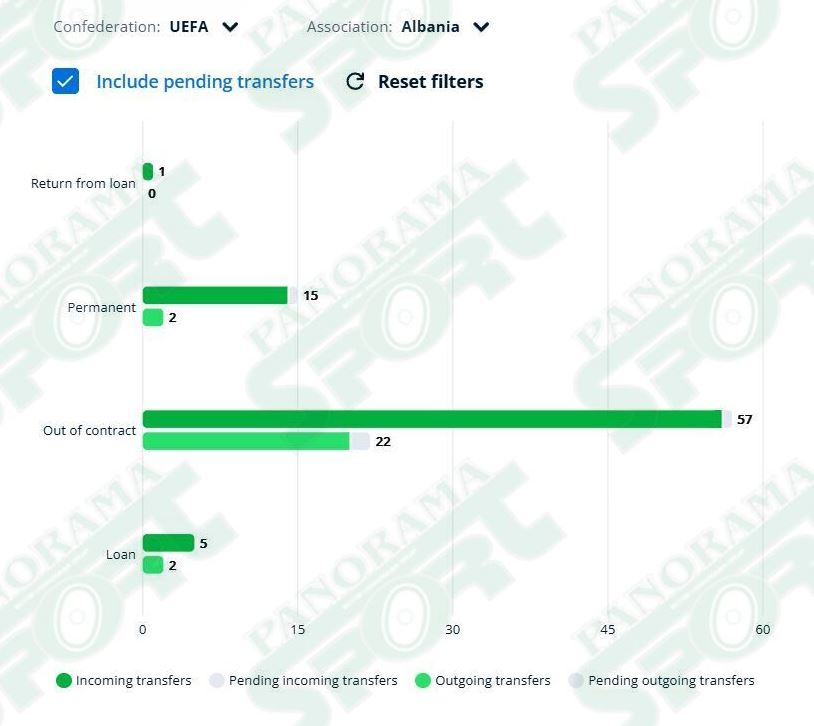This screenshot has width=814, height=726.
Task: Expand the Association Albania dropdown arrow
Action: click(481, 27)
